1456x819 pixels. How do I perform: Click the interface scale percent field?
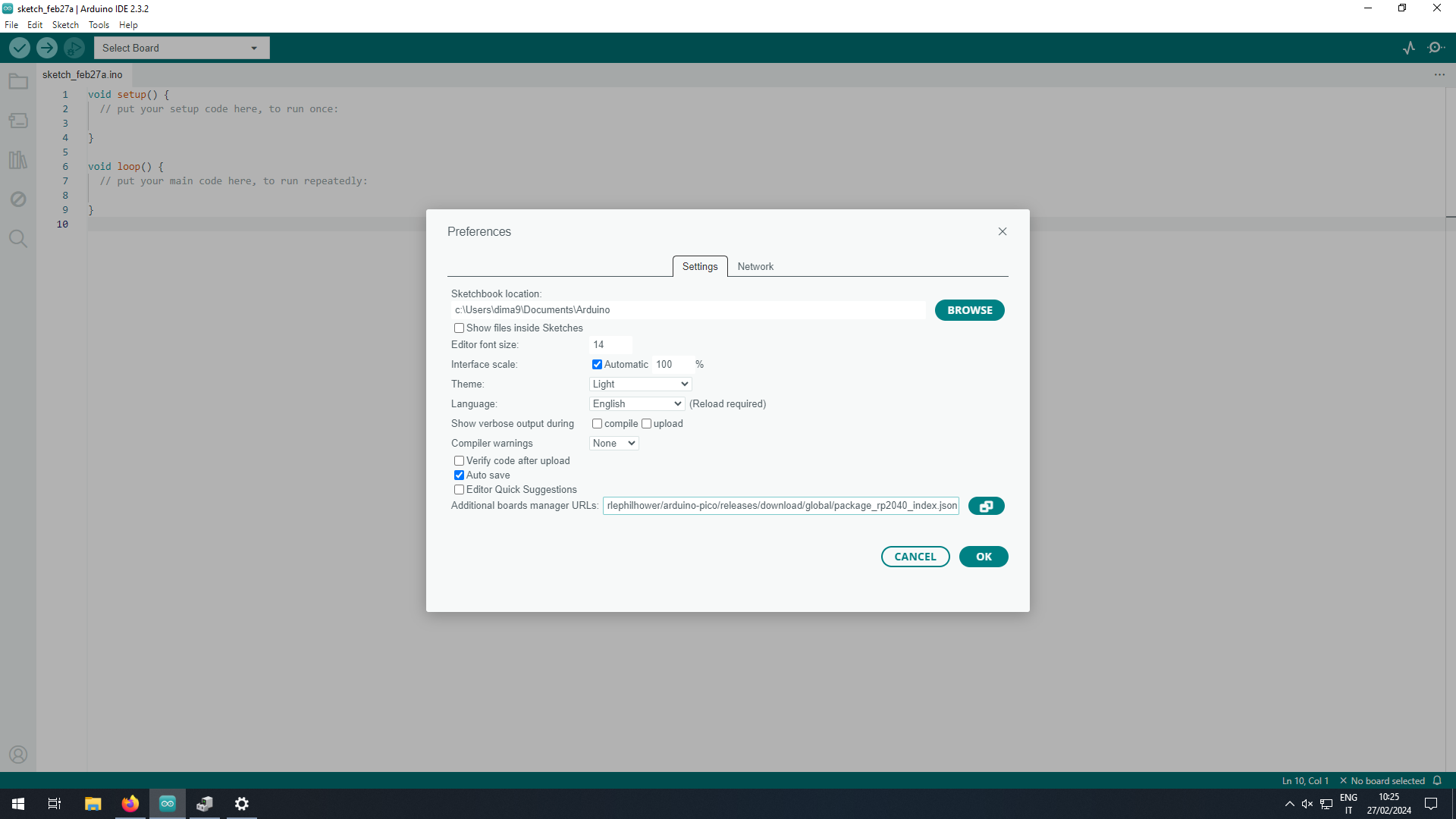[673, 365]
